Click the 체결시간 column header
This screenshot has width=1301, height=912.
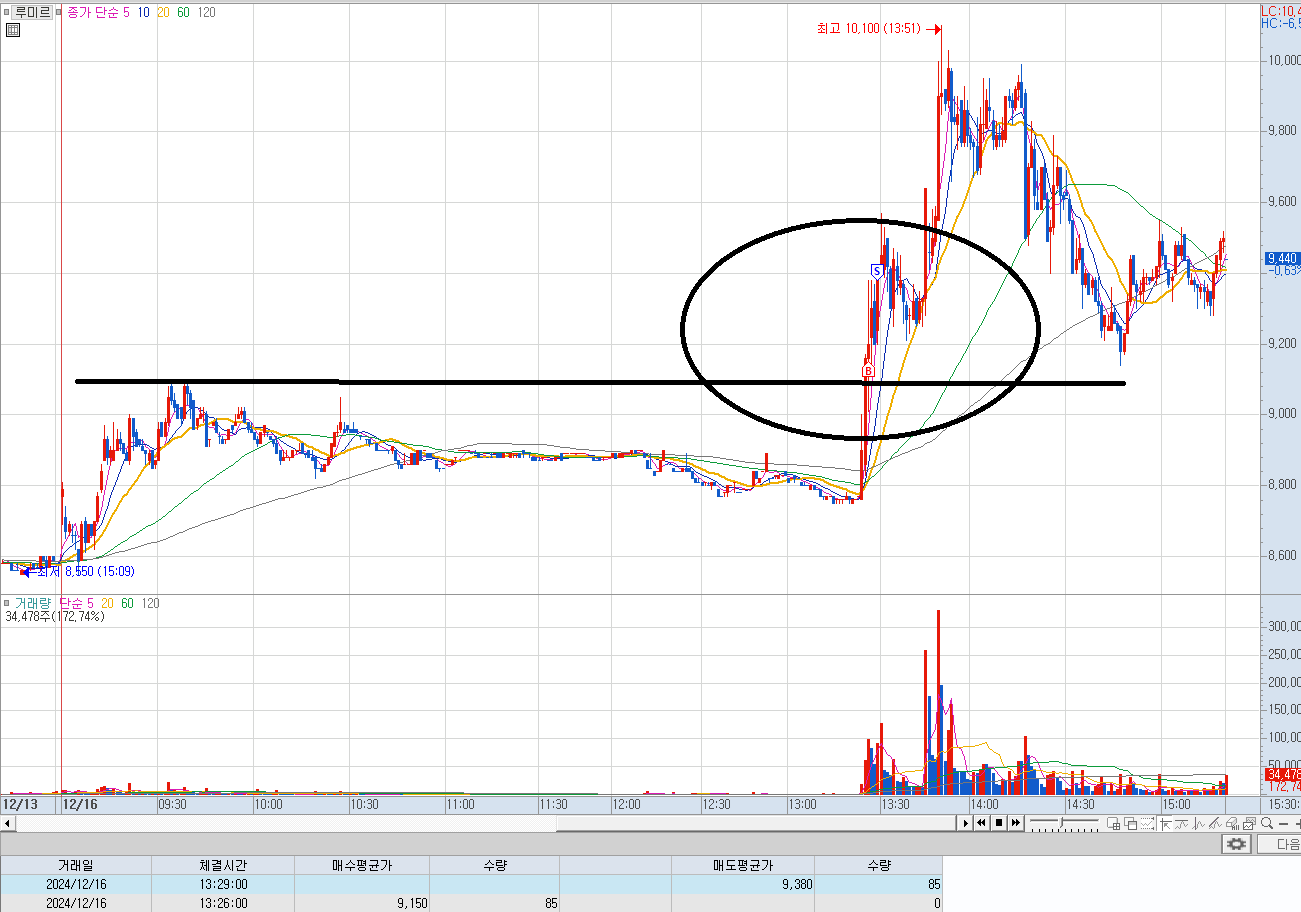[223, 866]
